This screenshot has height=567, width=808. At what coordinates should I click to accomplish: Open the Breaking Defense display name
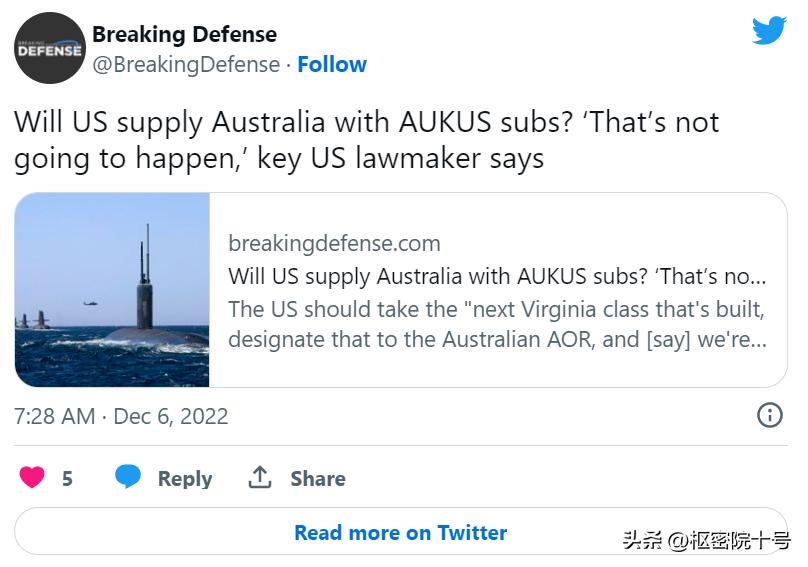[184, 34]
